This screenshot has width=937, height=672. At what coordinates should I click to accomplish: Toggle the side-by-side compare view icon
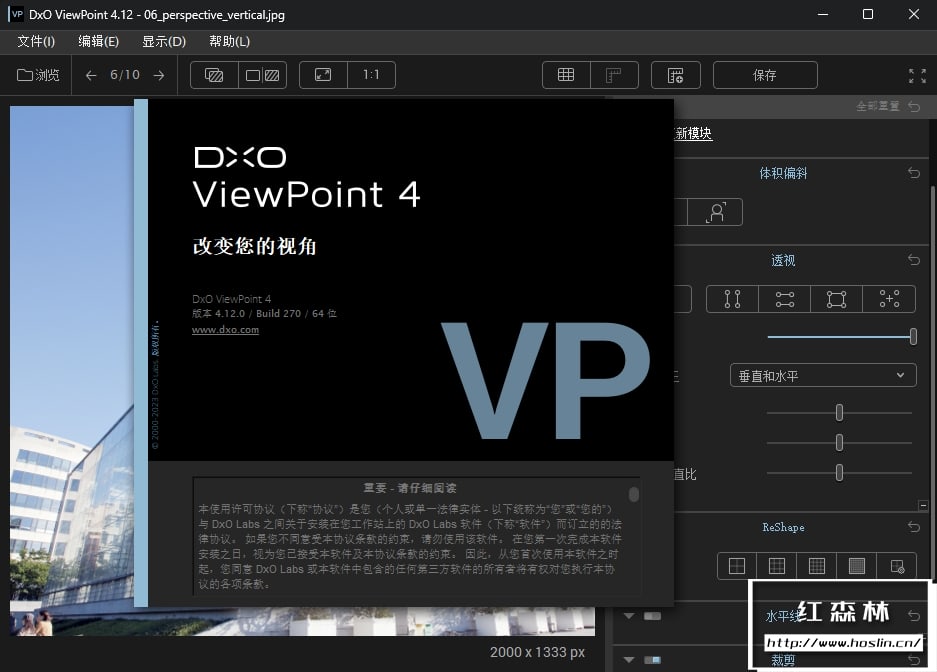262,75
